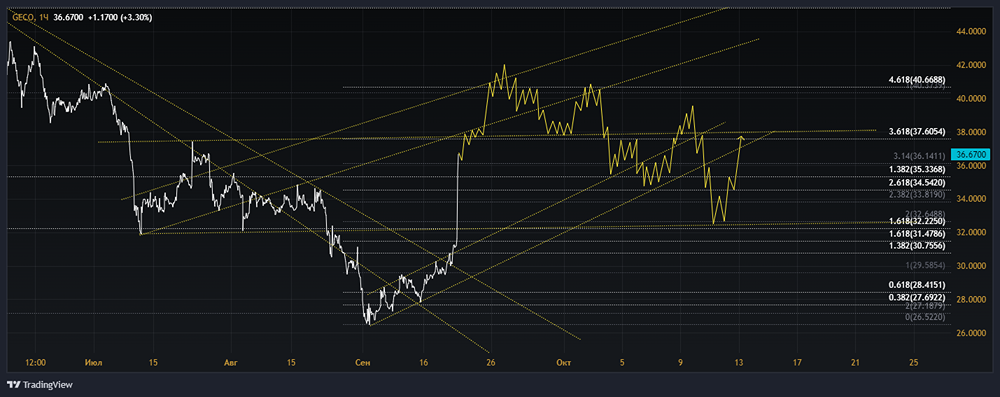
Task: Click the 1.382(35.3368) Fibonacci label
Action: pos(916,169)
